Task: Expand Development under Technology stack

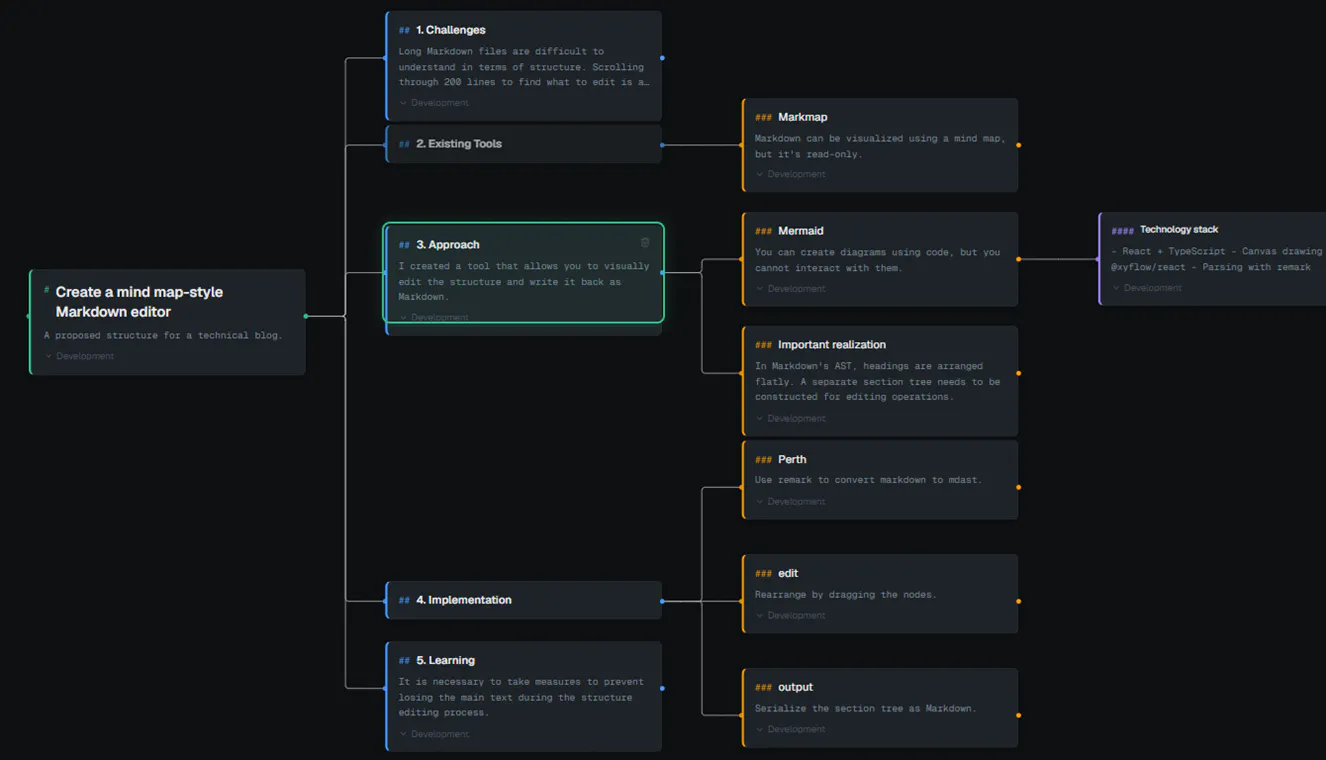Action: click(x=1147, y=288)
